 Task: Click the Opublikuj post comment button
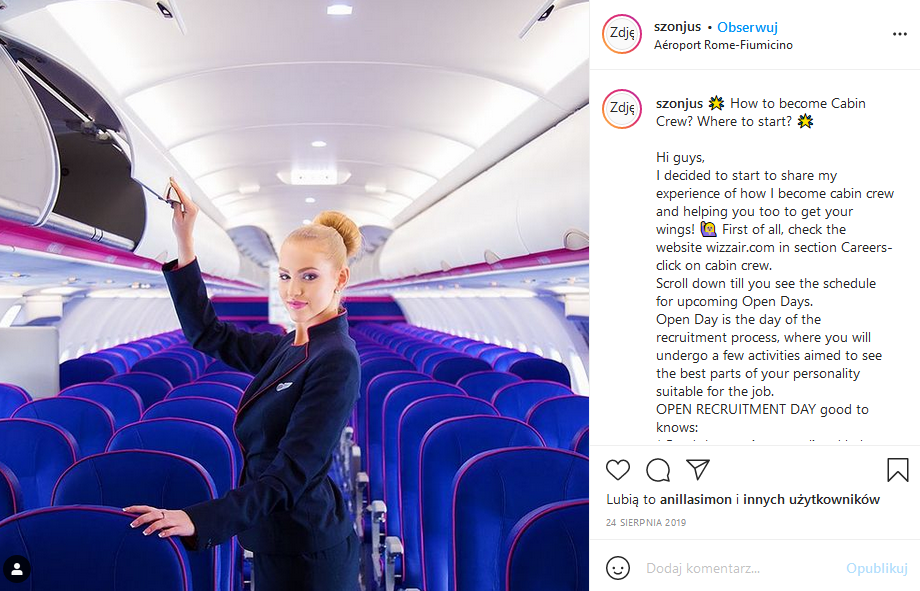coord(877,568)
